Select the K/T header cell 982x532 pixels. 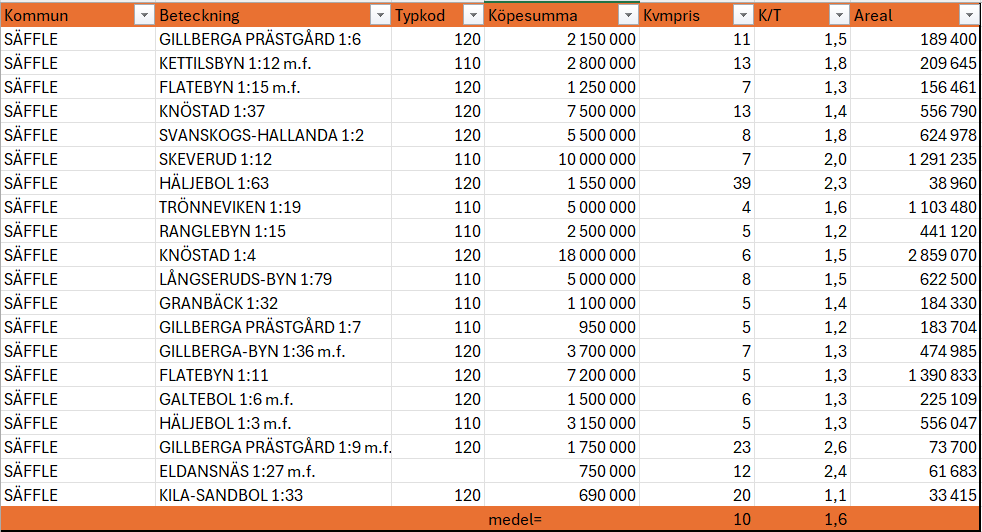802,15
